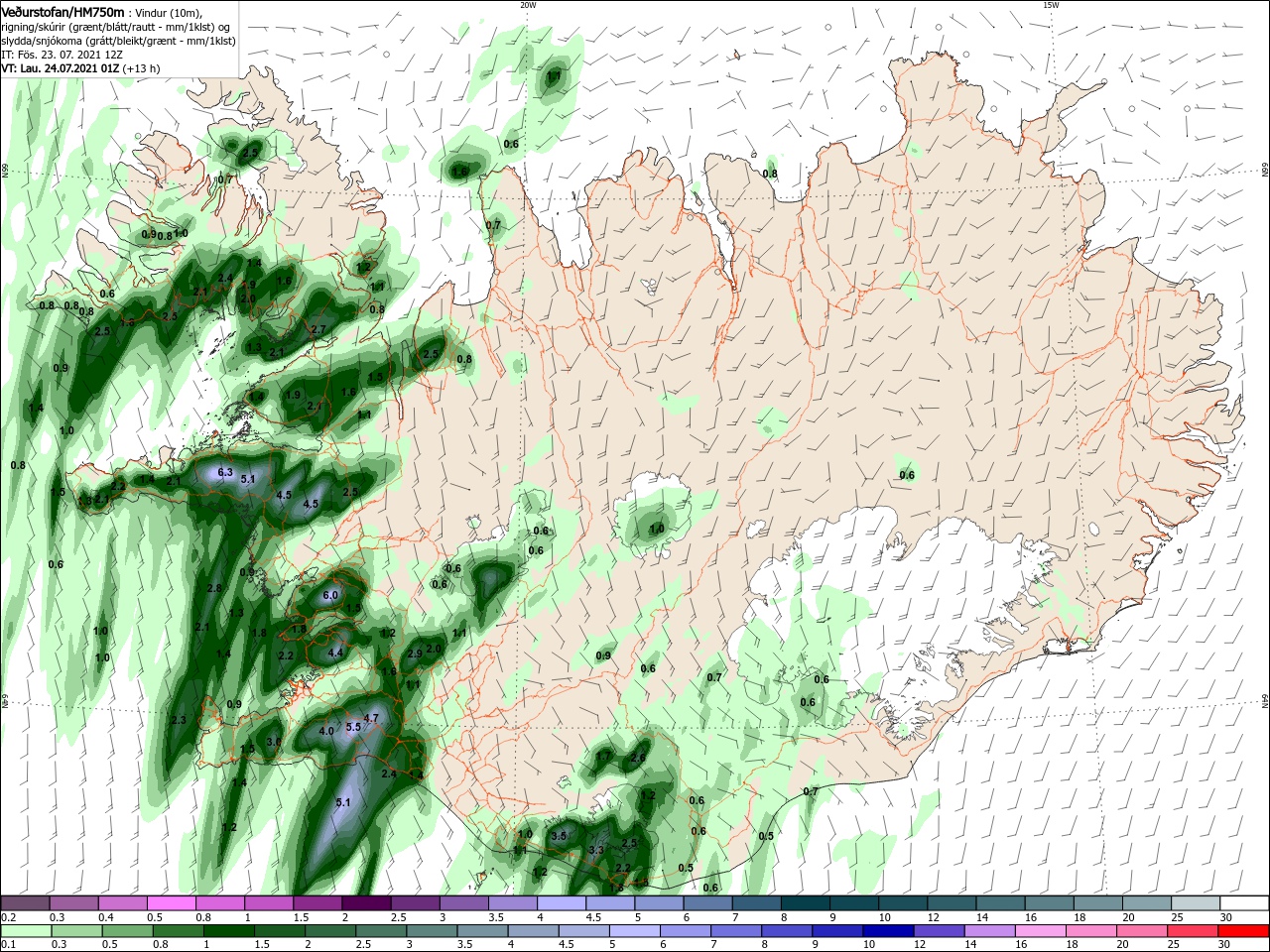Click the 'rigning/skúrir' legend description line
The image size is (1270, 952).
pos(113,27)
